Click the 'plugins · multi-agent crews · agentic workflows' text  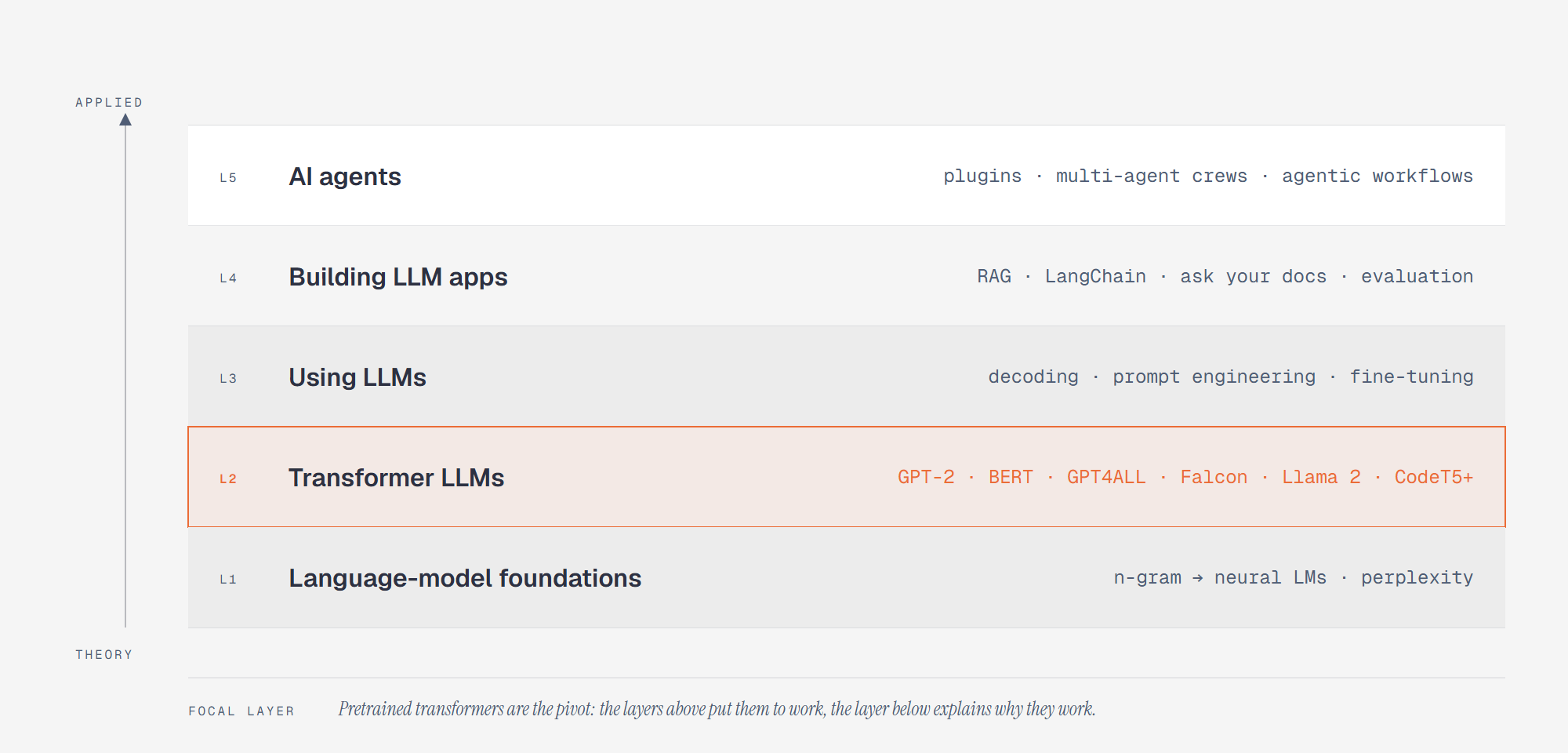(x=1208, y=176)
